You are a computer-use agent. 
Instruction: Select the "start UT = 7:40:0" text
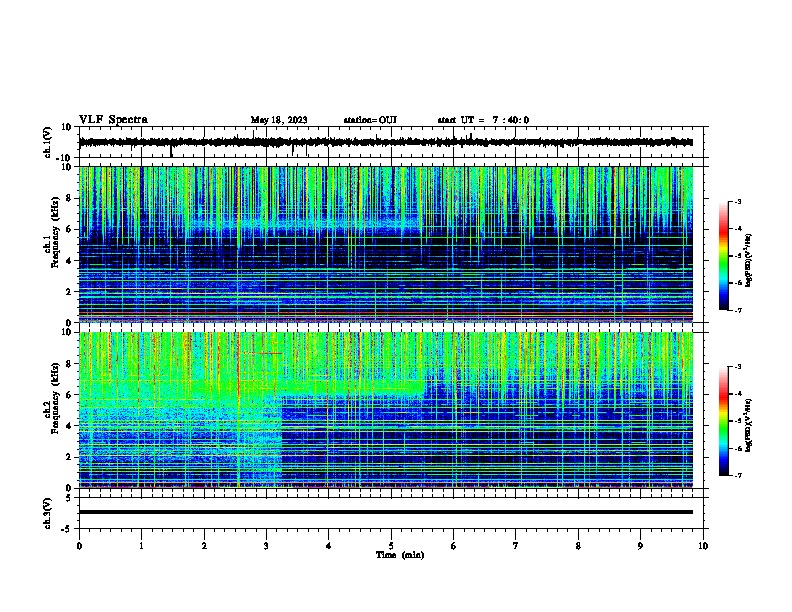[483, 120]
